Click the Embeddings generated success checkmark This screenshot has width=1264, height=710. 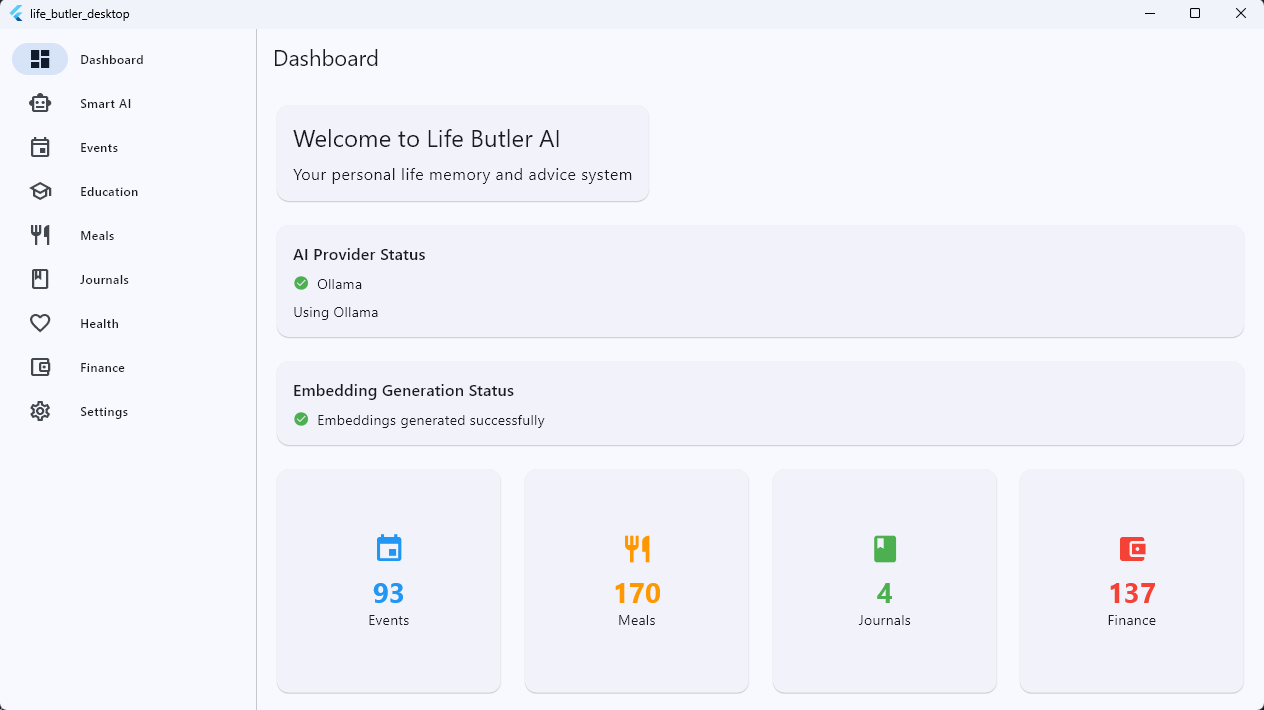301,420
